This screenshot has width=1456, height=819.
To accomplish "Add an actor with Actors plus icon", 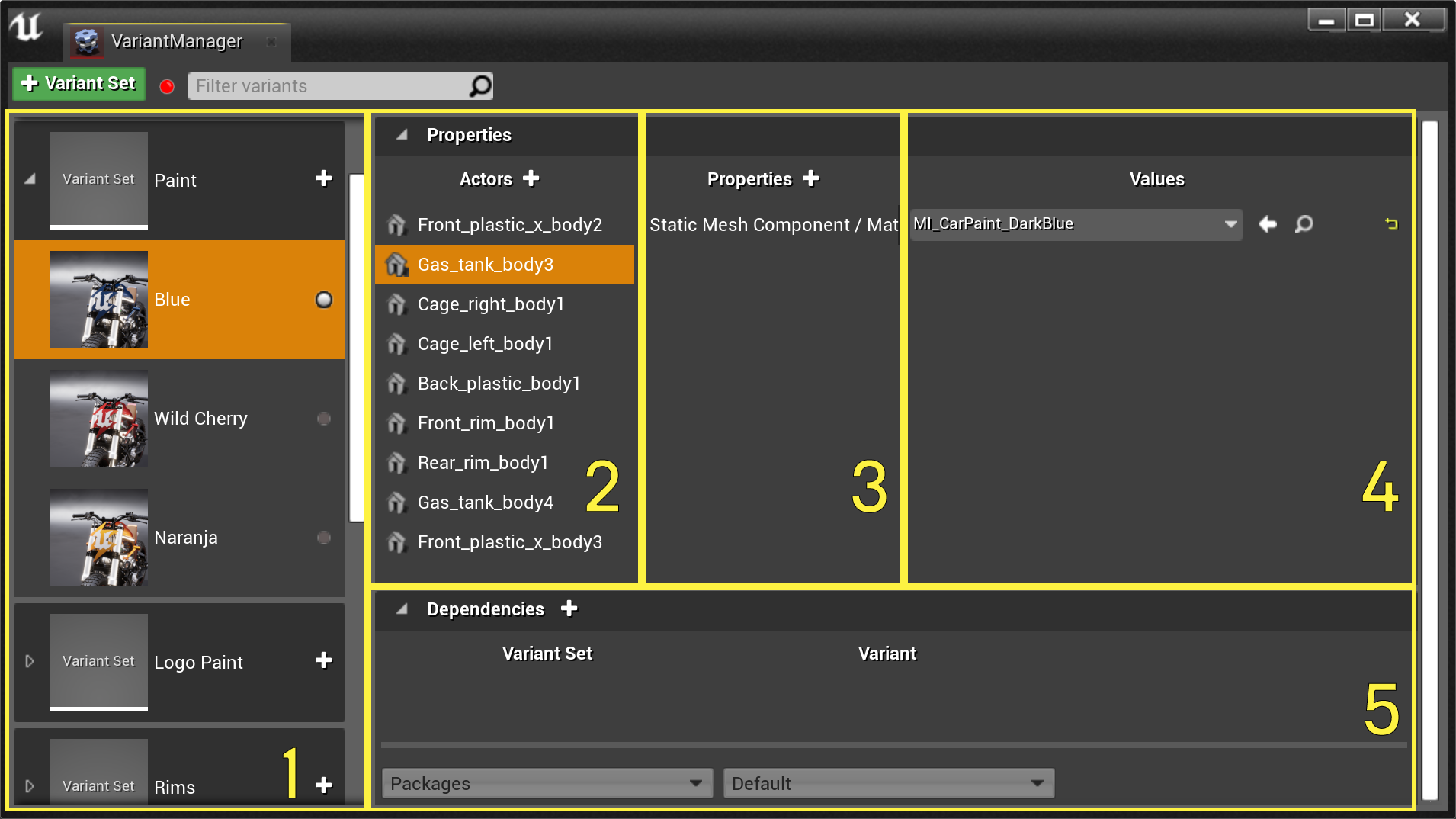I will pyautogui.click(x=531, y=178).
